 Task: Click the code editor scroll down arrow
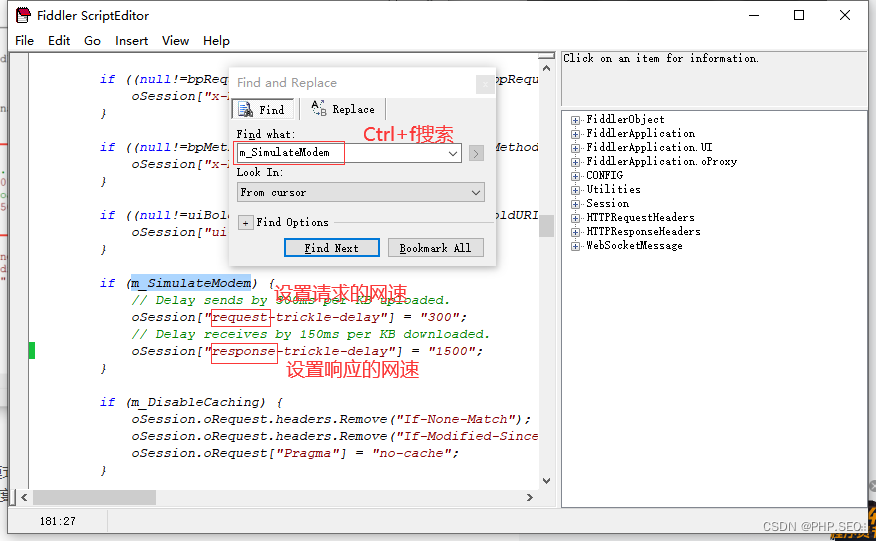click(x=546, y=481)
